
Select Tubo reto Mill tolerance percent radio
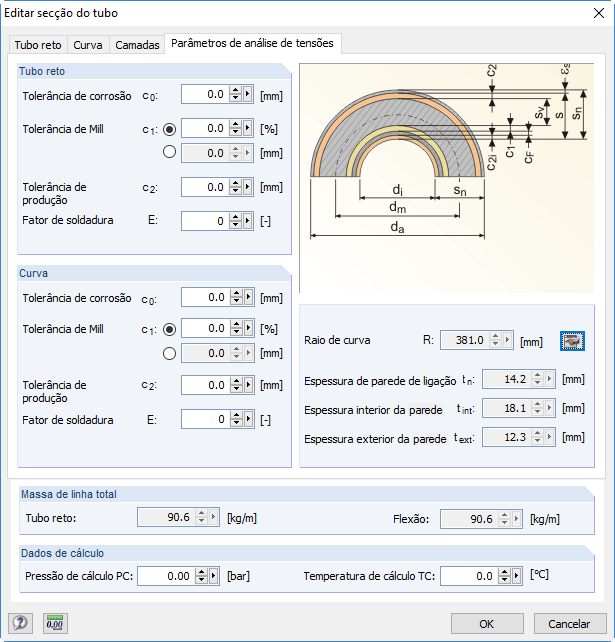(x=169, y=129)
